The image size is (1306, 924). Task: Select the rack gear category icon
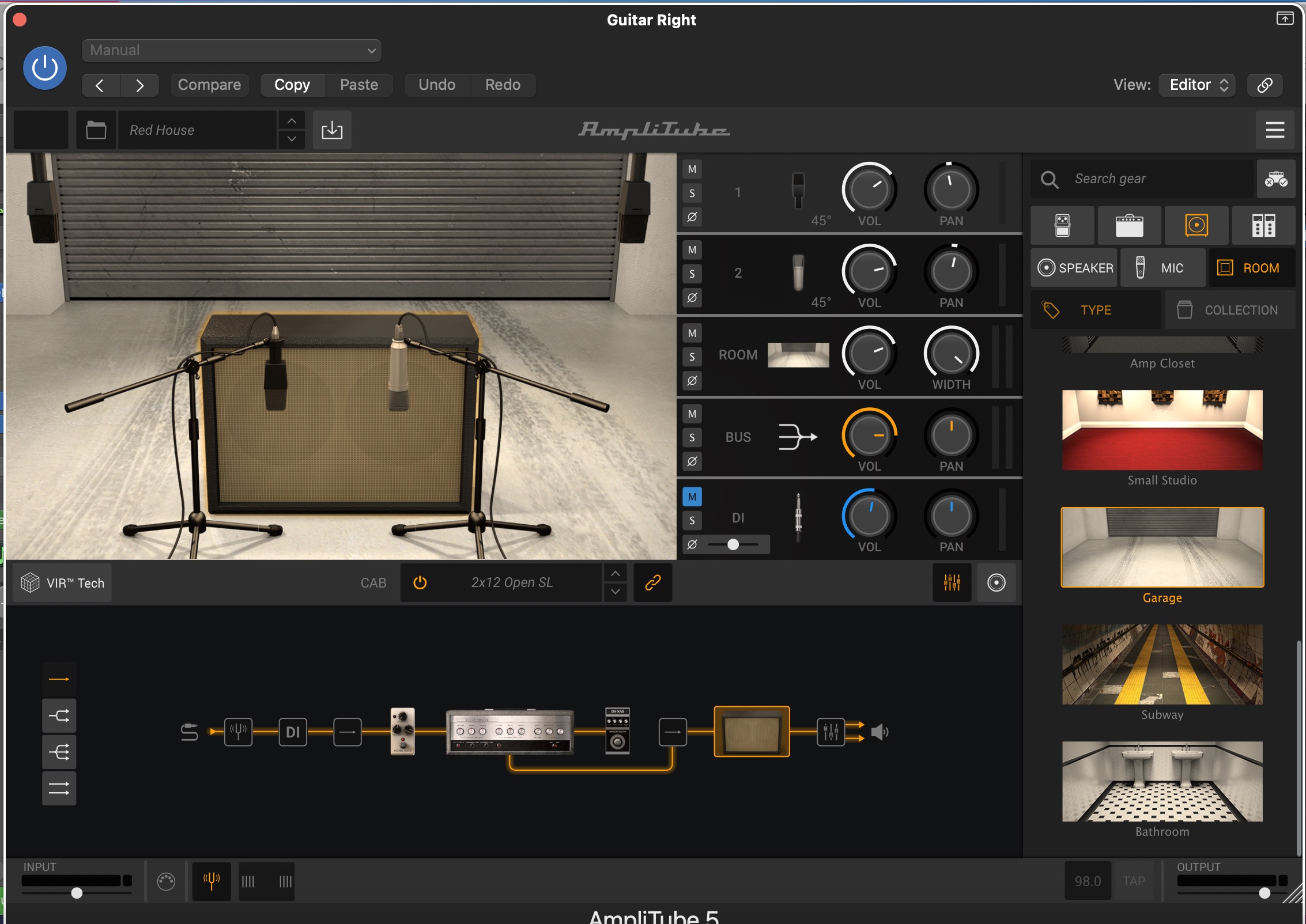click(x=1263, y=225)
